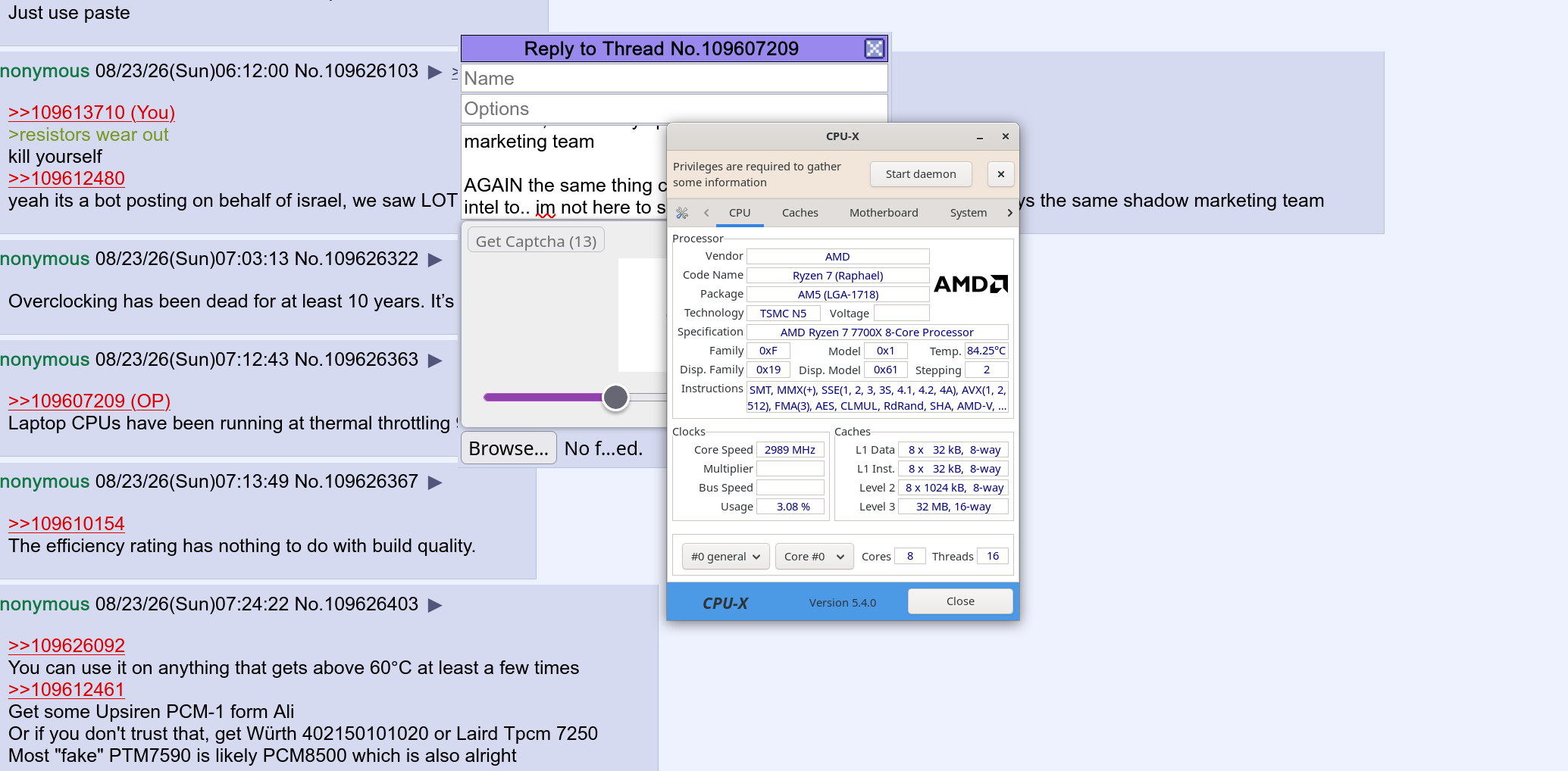The height and width of the screenshot is (771, 1568).
Task: Select the AMD Ryzen 7 7700X specification text
Action: (x=877, y=332)
